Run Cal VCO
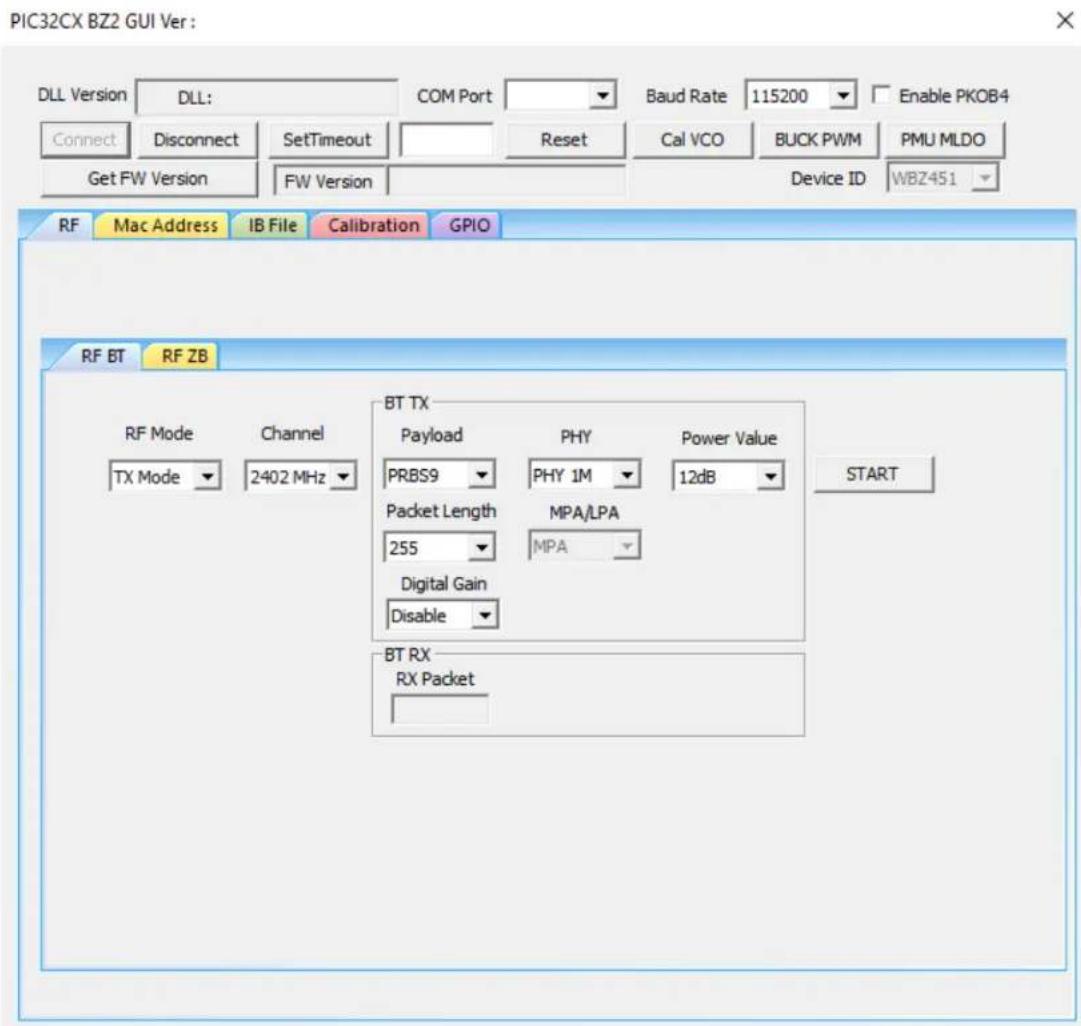Image resolution: width=1081 pixels, height=1026 pixels. [692, 140]
